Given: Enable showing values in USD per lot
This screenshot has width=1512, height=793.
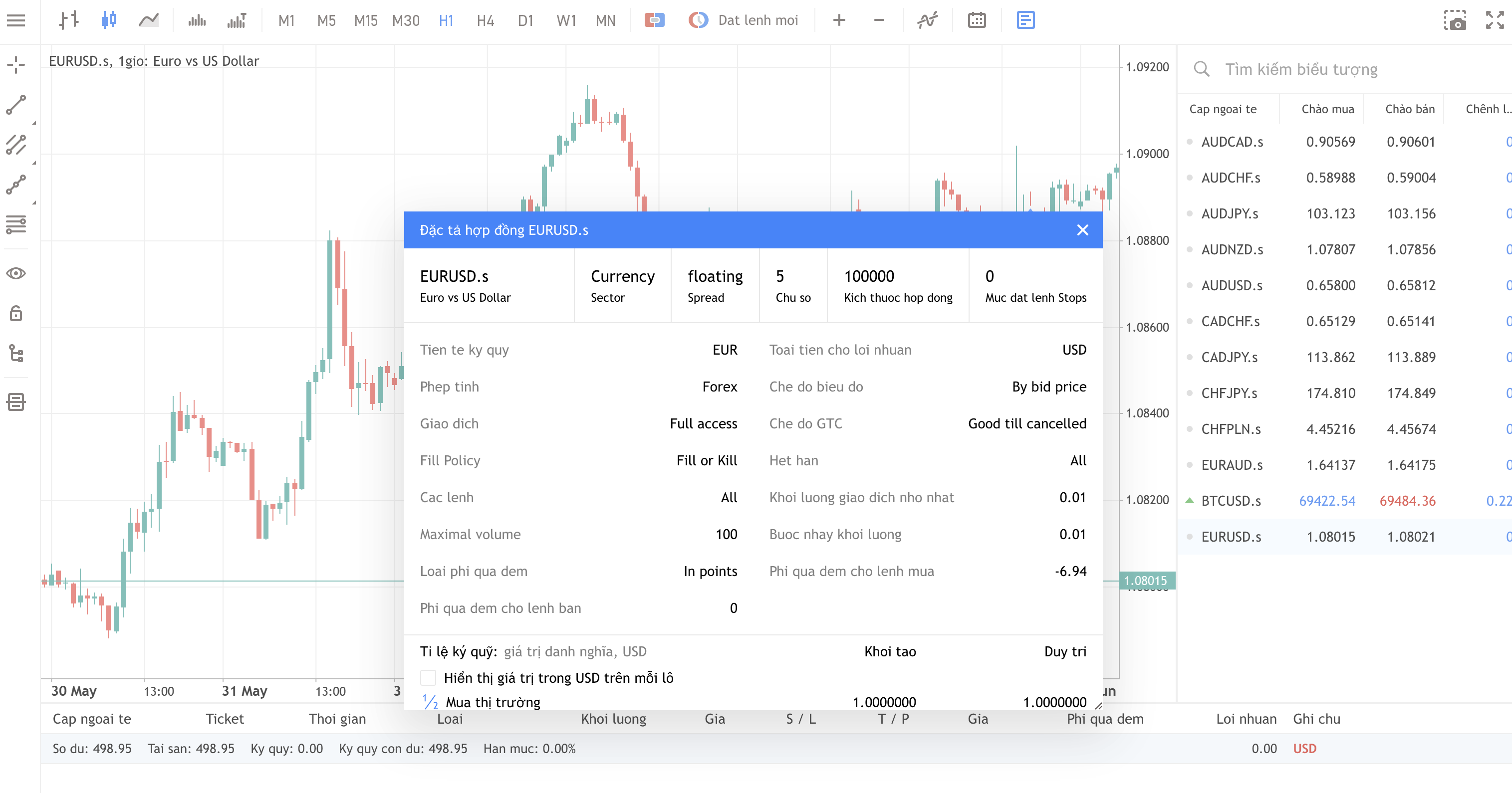Looking at the screenshot, I should [x=429, y=677].
